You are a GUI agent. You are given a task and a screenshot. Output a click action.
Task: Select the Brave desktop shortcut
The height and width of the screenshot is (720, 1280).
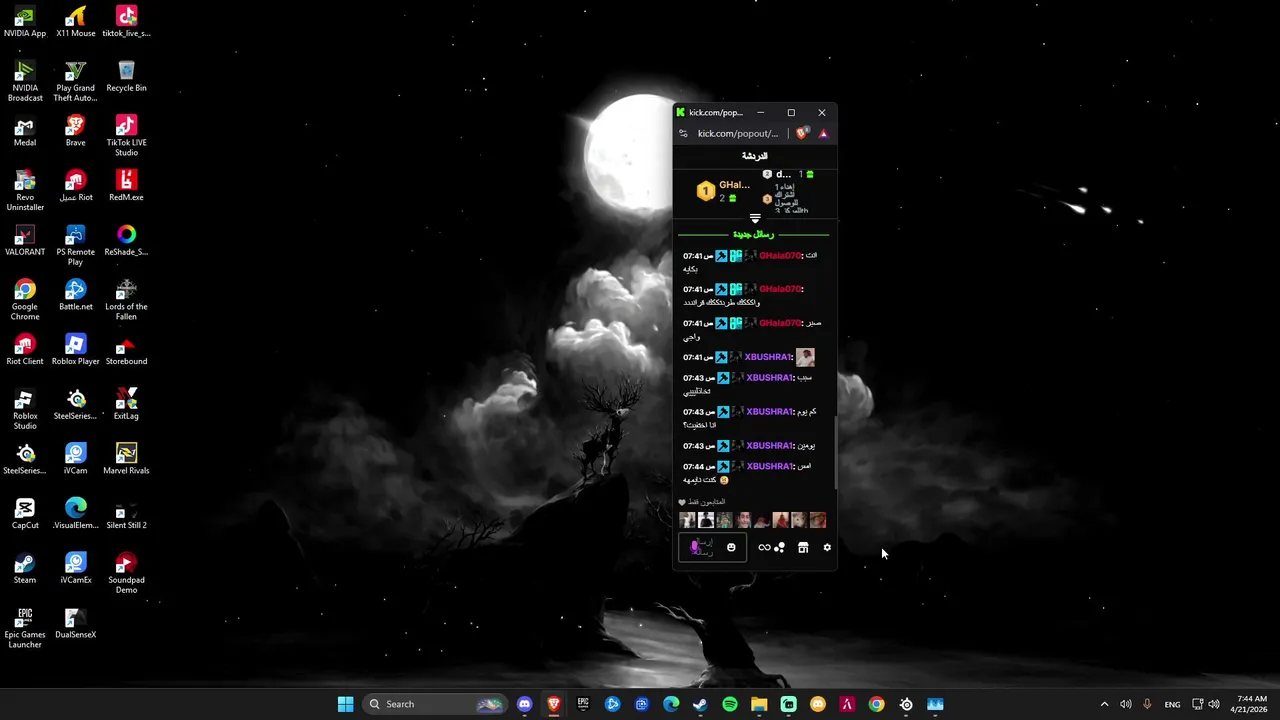pyautogui.click(x=76, y=131)
